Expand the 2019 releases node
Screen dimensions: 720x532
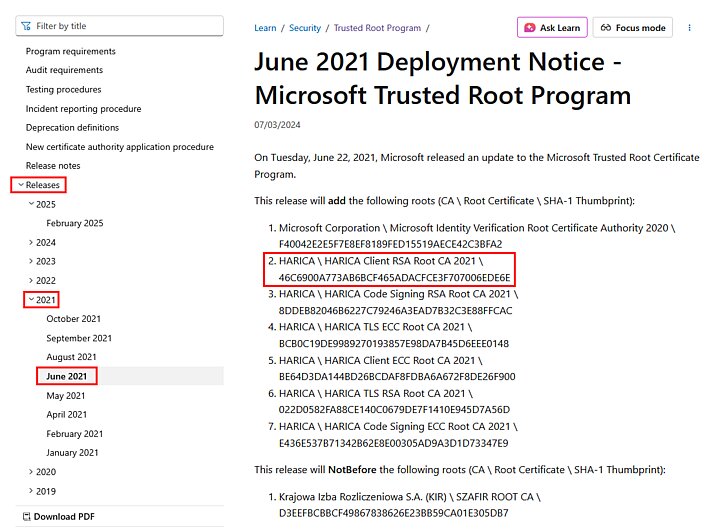(x=31, y=491)
